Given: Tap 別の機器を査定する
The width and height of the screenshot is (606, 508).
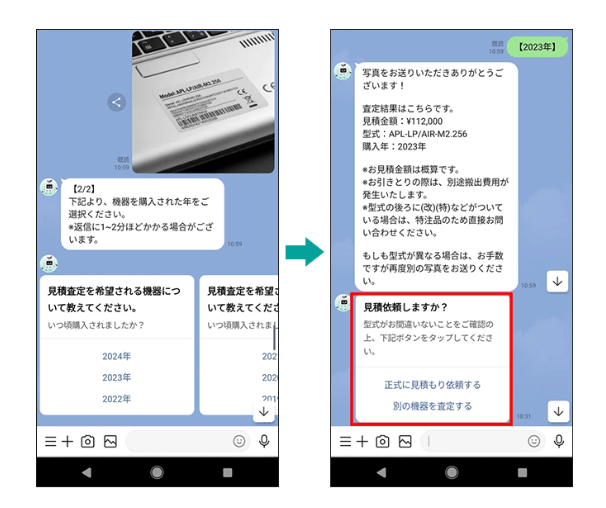Looking at the screenshot, I should click(x=432, y=406).
